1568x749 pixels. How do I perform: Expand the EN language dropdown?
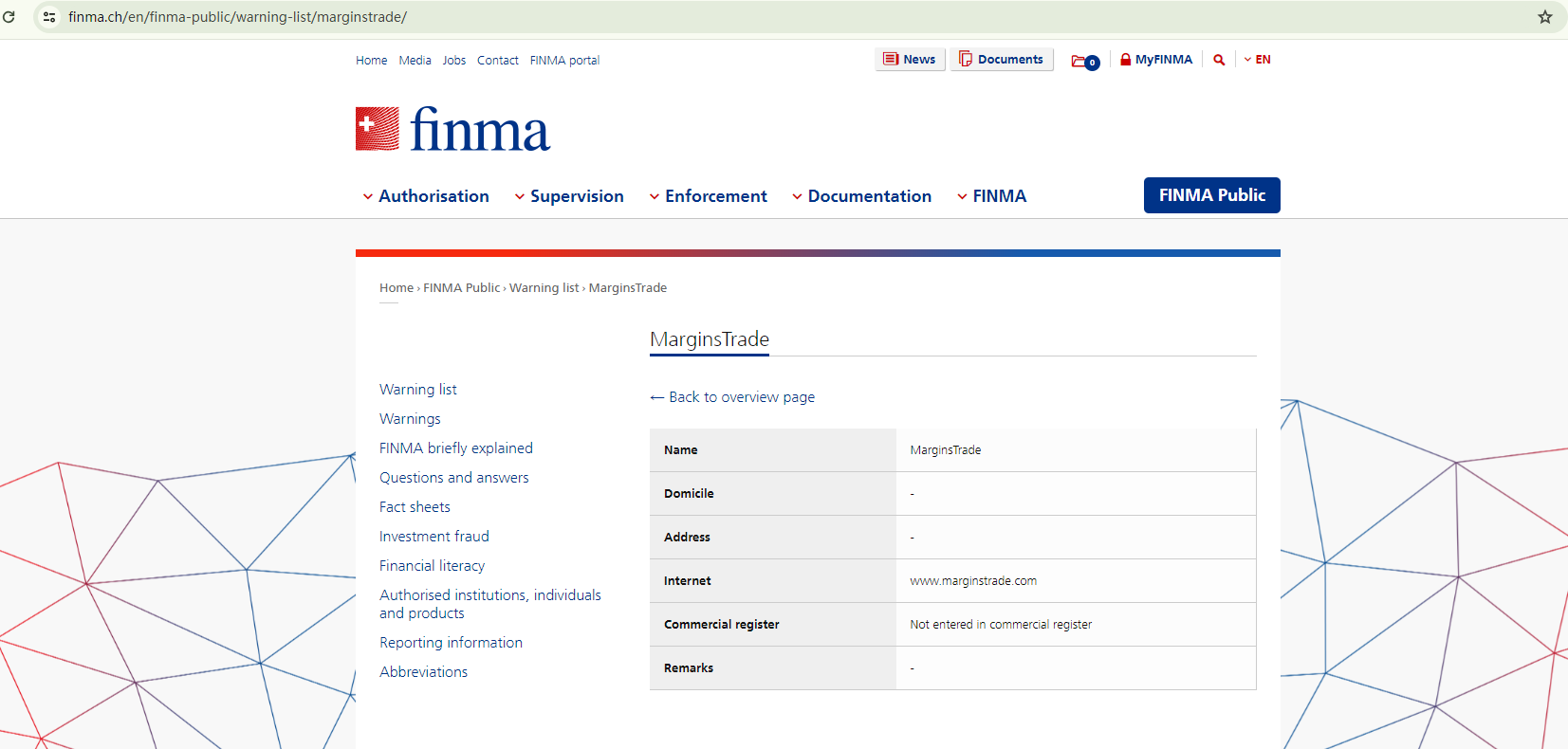[1257, 60]
